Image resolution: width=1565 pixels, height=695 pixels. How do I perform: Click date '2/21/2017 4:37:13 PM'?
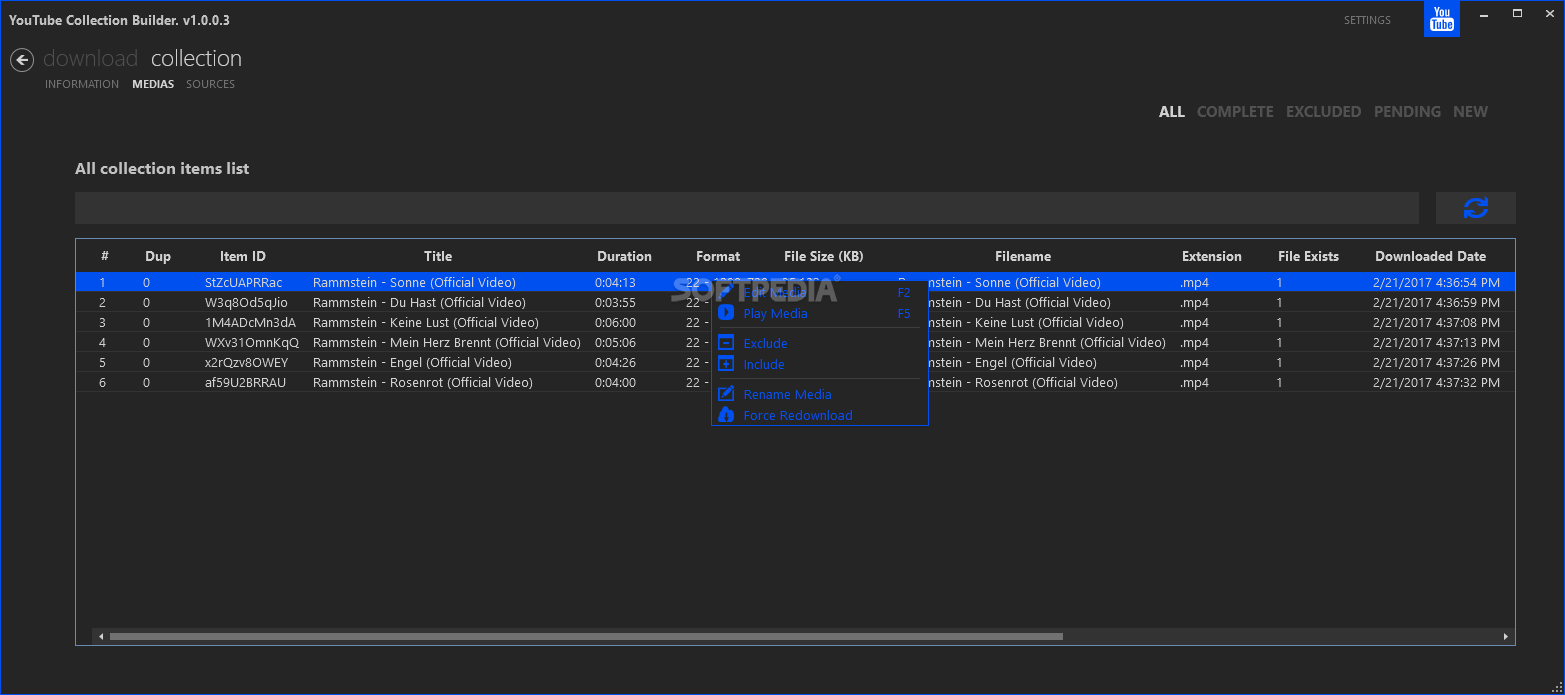click(1436, 343)
